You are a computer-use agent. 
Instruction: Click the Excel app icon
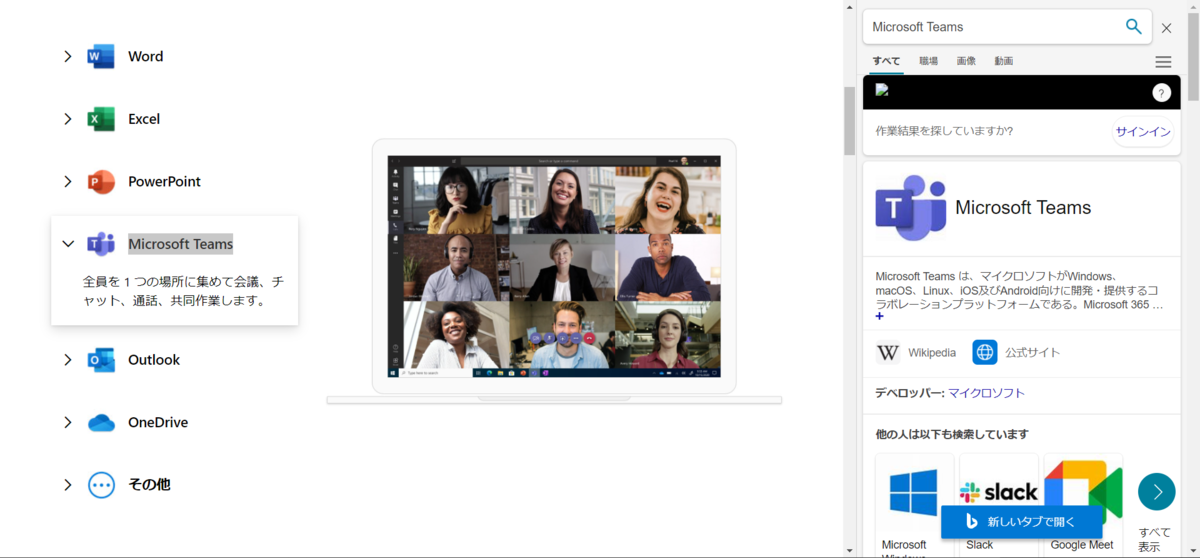pyautogui.click(x=101, y=119)
